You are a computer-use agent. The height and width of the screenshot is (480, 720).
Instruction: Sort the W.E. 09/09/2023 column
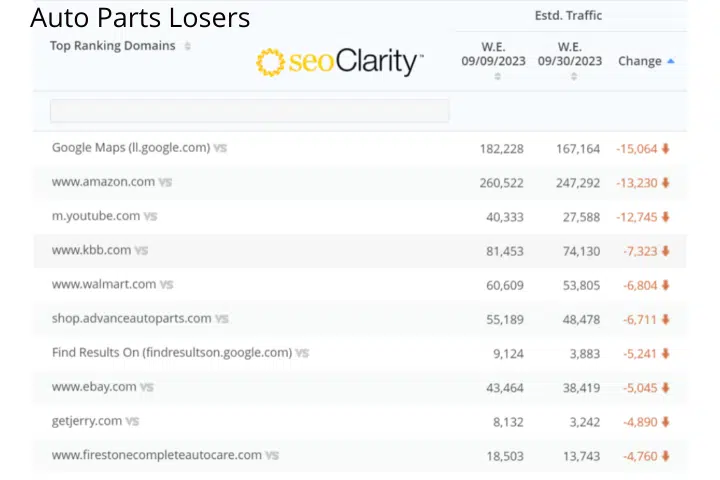[x=497, y=77]
